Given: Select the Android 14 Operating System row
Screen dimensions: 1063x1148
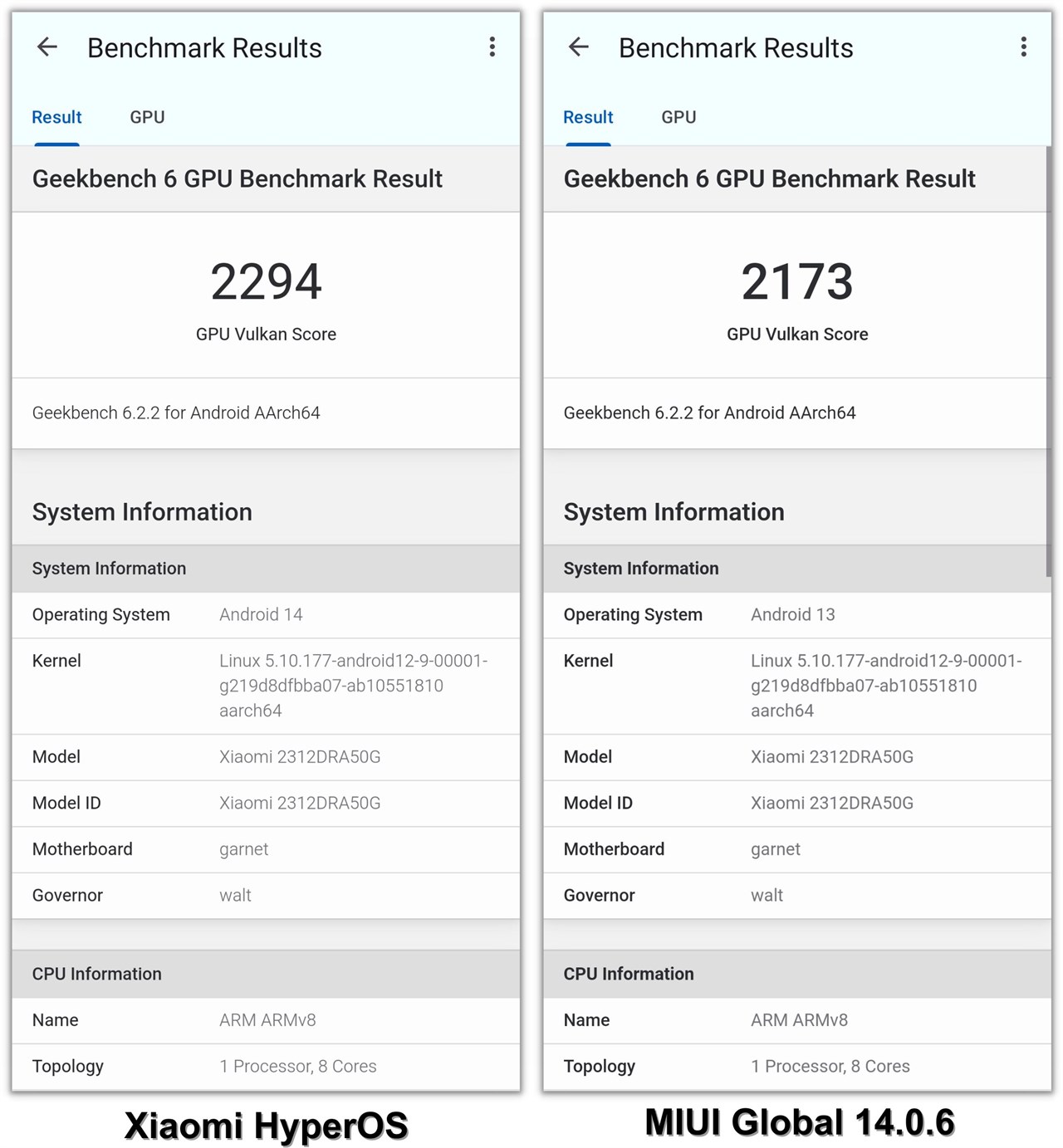Looking at the screenshot, I should pyautogui.click(x=266, y=614).
